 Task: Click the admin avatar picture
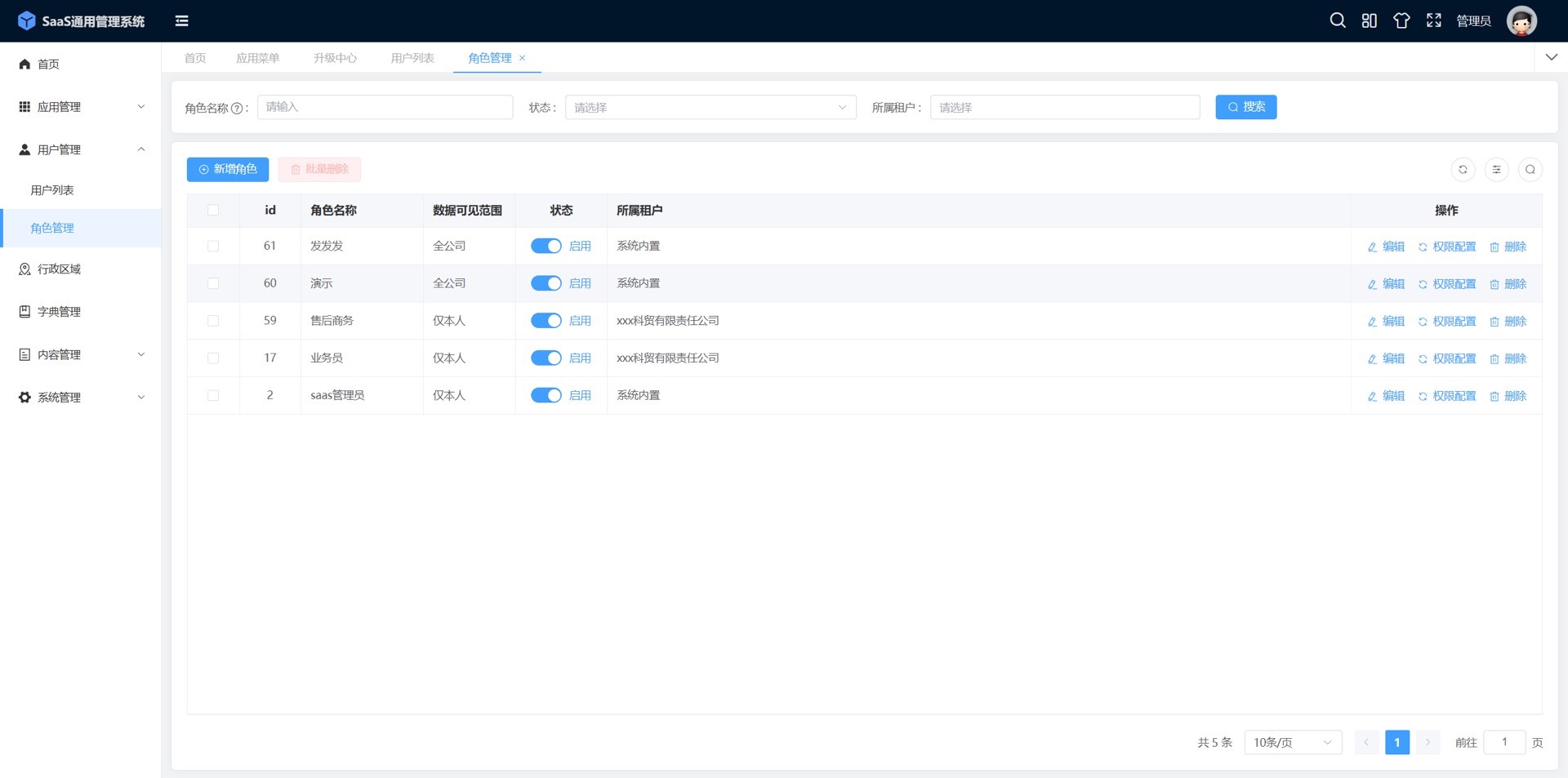coord(1521,20)
